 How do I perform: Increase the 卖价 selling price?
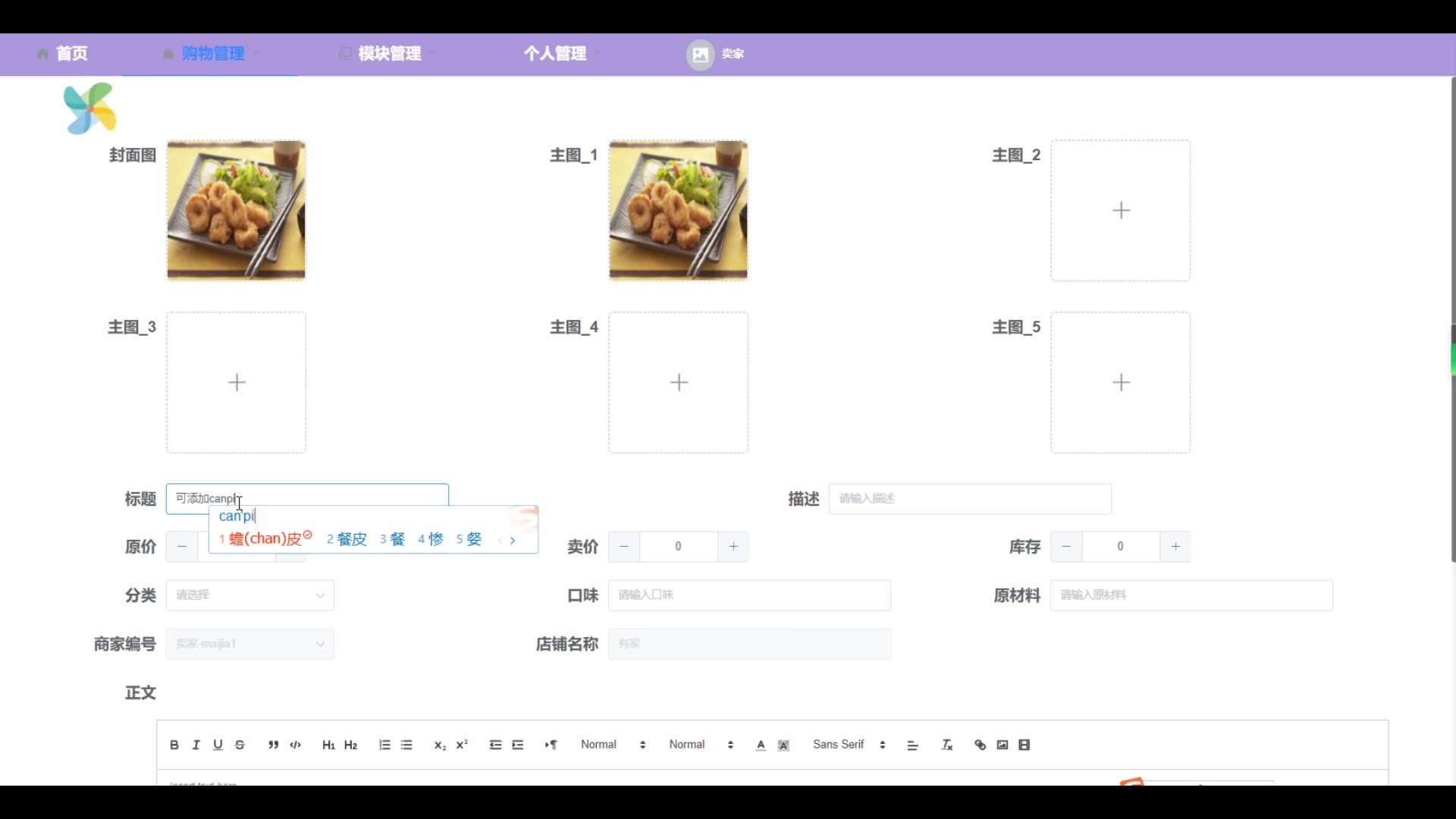pyautogui.click(x=733, y=547)
